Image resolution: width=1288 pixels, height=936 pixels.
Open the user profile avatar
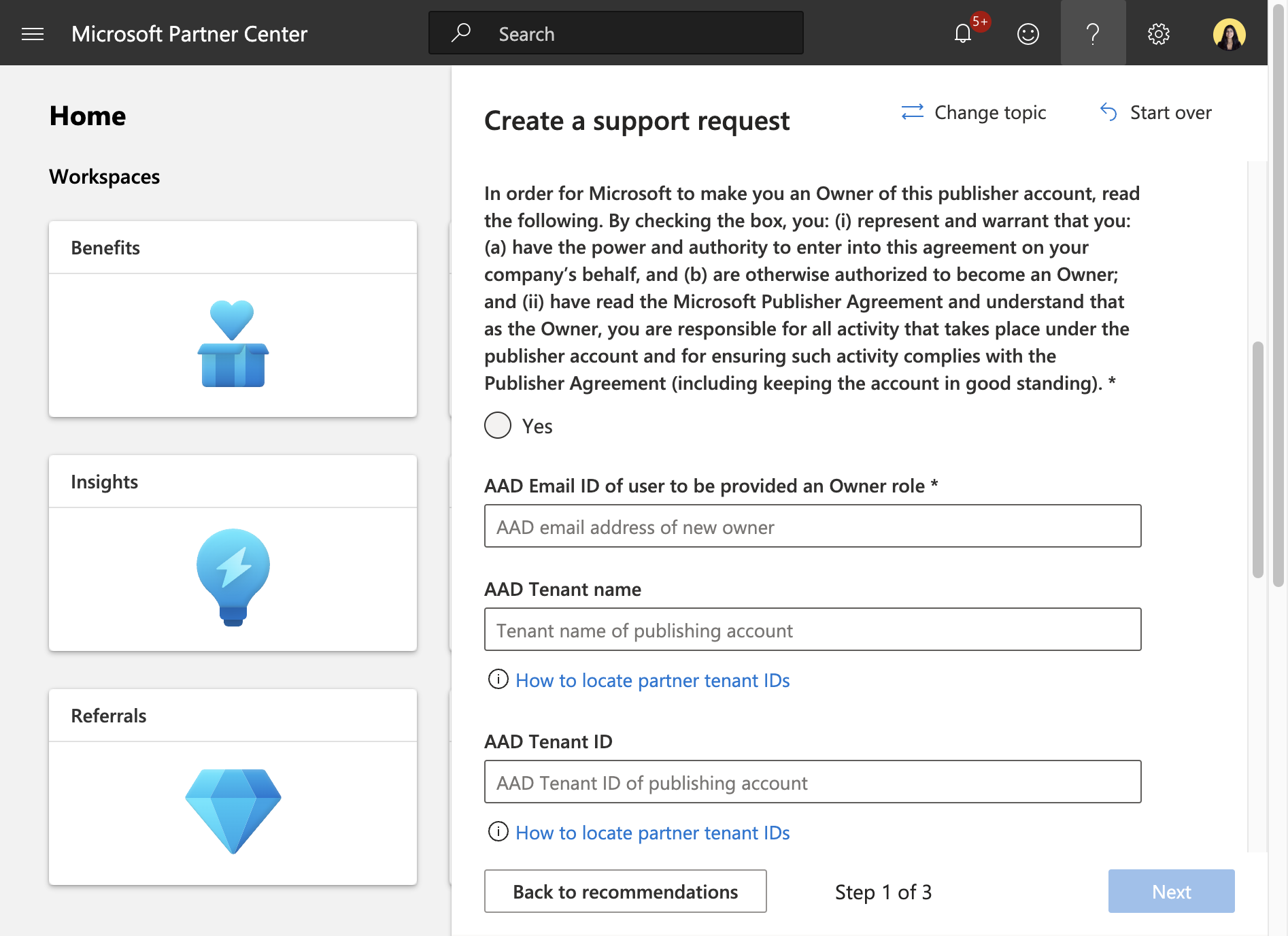(1229, 33)
